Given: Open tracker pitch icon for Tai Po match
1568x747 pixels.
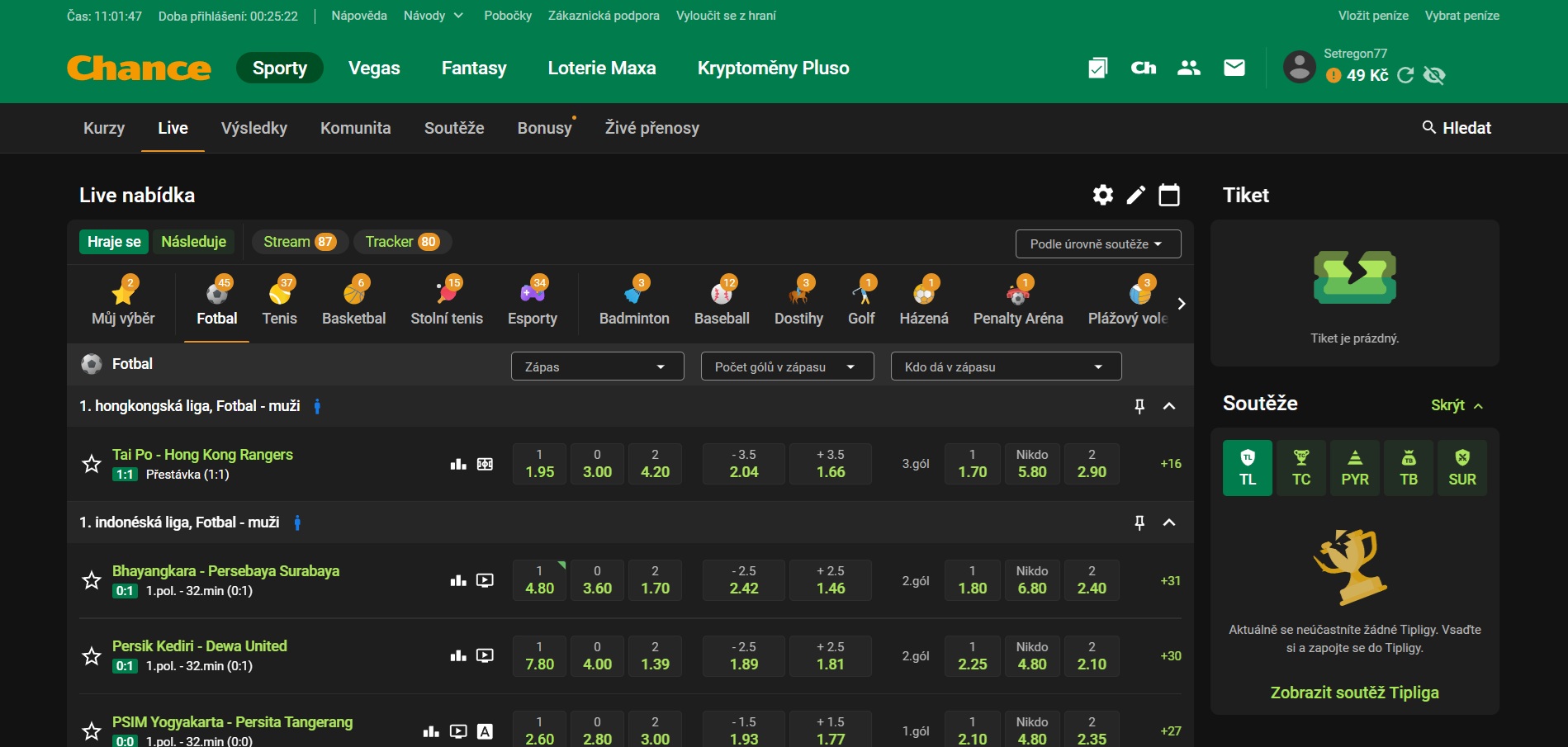Looking at the screenshot, I should tap(486, 464).
